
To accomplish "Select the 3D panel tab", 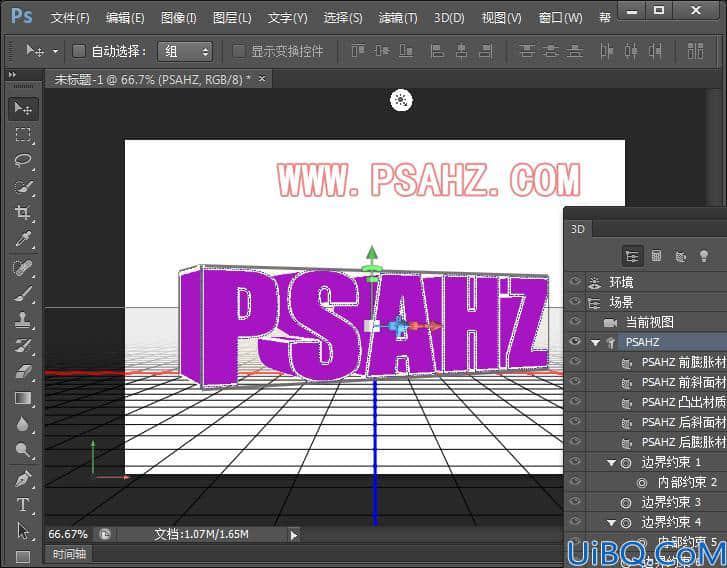I will click(x=577, y=229).
